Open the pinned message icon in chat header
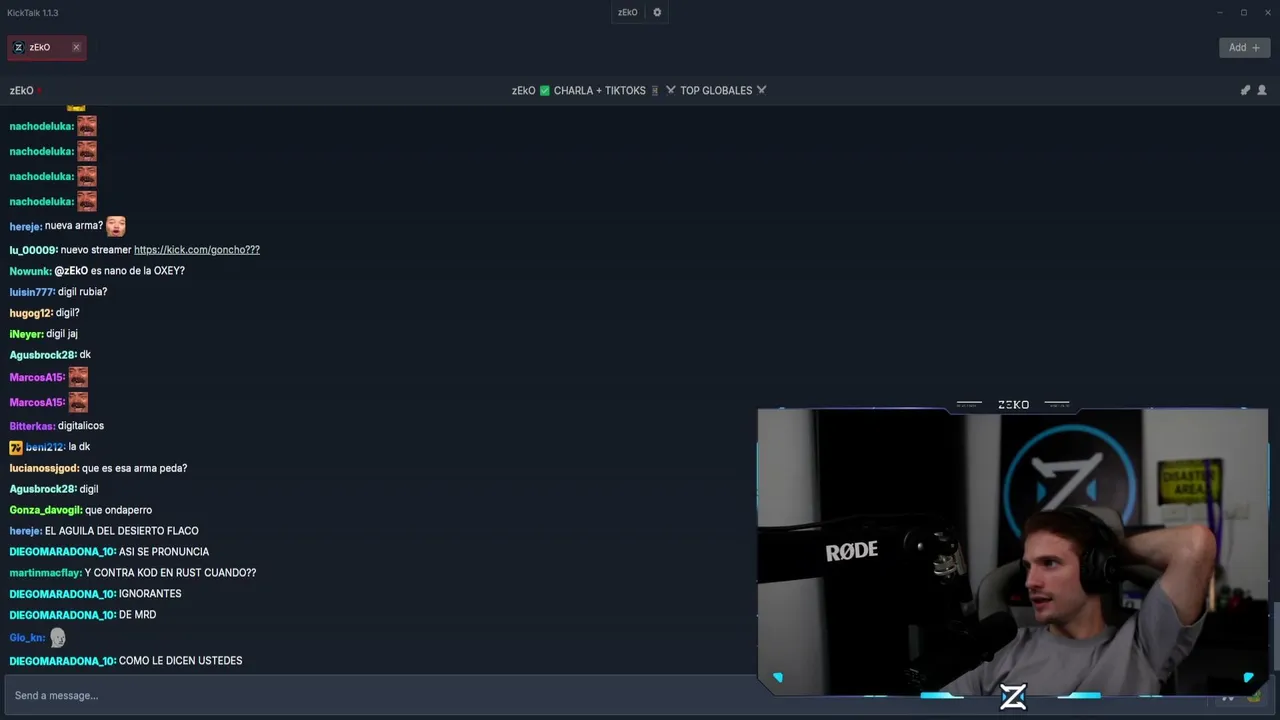Screen dimensions: 1280x720 (1245, 90)
